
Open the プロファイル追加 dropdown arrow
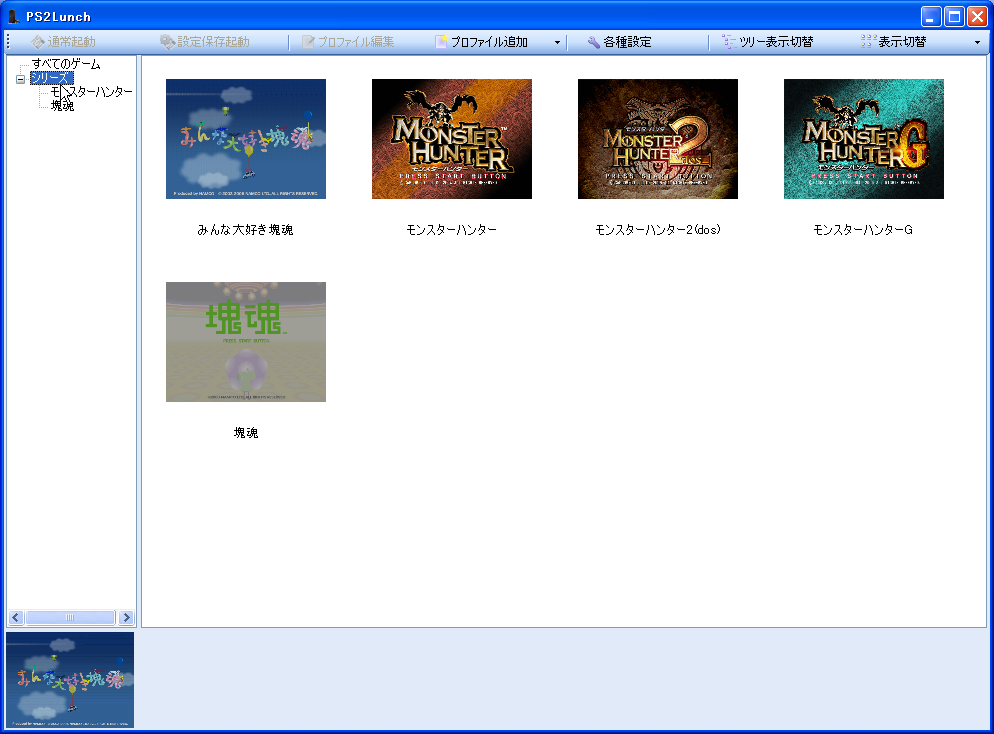pos(557,42)
